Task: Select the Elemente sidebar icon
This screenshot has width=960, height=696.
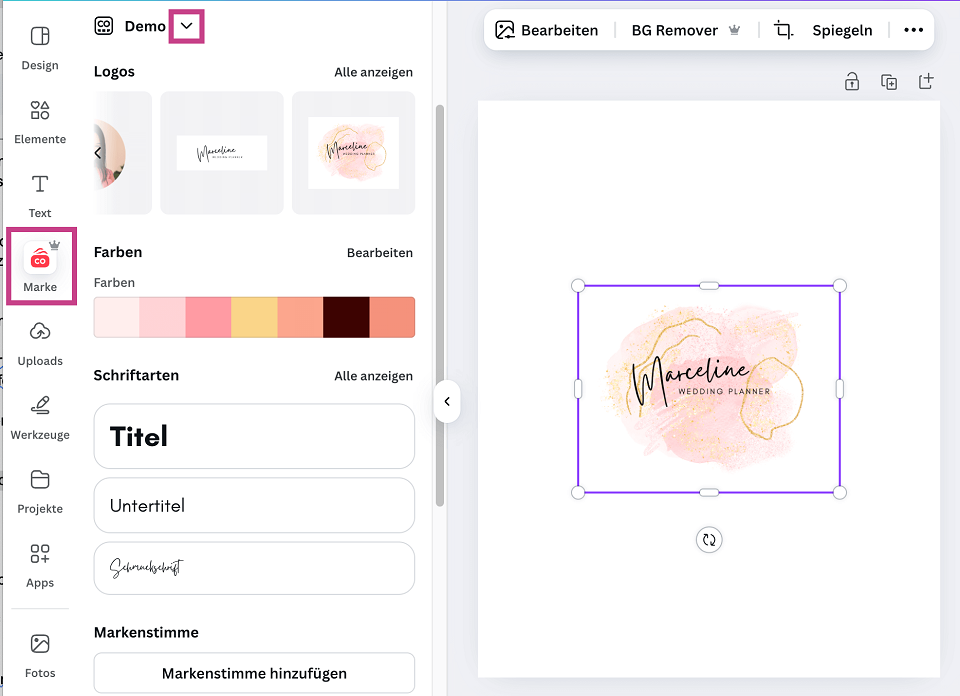Action: pyautogui.click(x=40, y=120)
